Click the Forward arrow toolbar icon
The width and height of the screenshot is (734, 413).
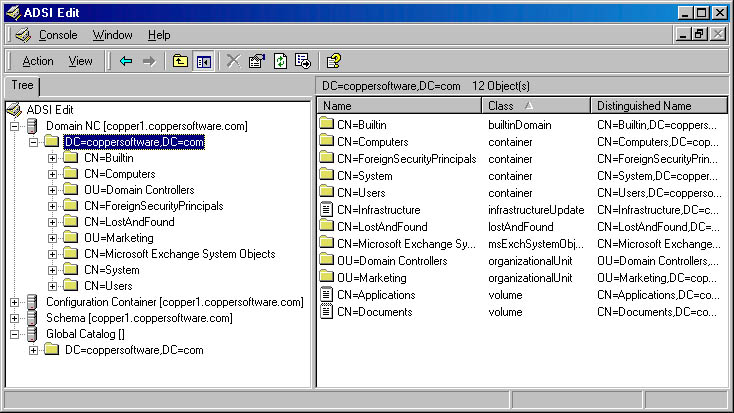click(x=149, y=61)
